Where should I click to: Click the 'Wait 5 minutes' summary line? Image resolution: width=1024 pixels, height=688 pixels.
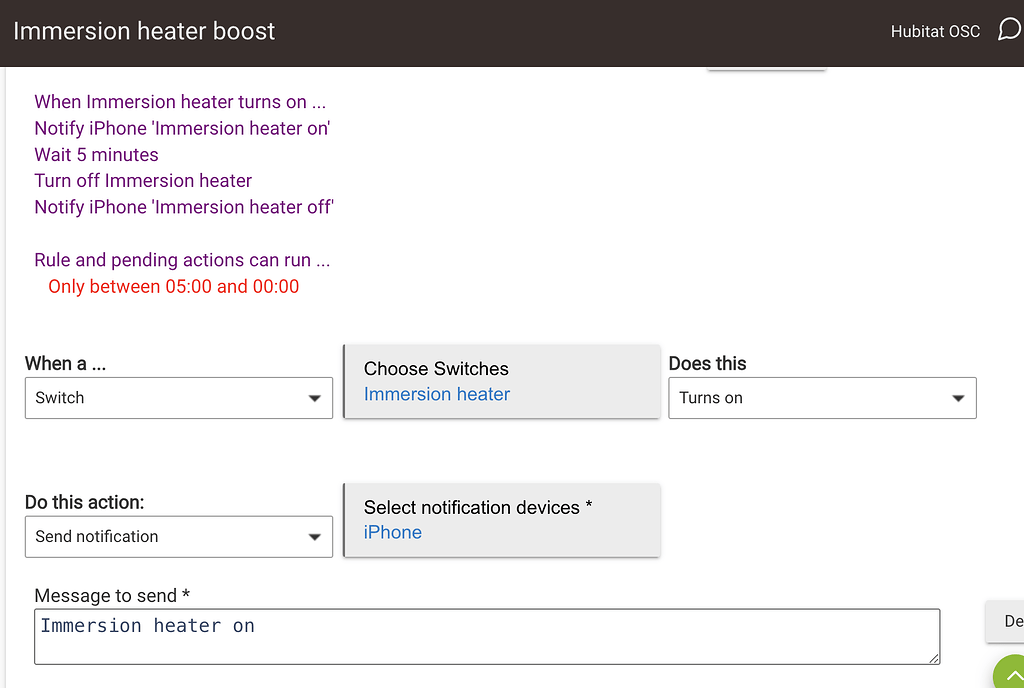(96, 155)
